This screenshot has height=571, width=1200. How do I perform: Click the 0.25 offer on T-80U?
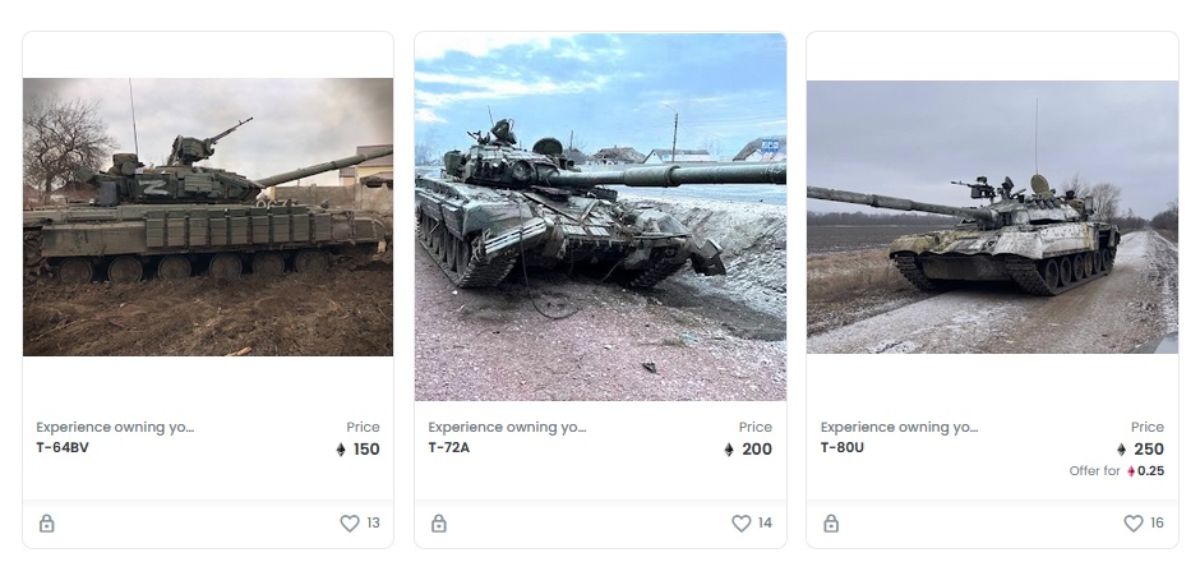tap(1150, 472)
